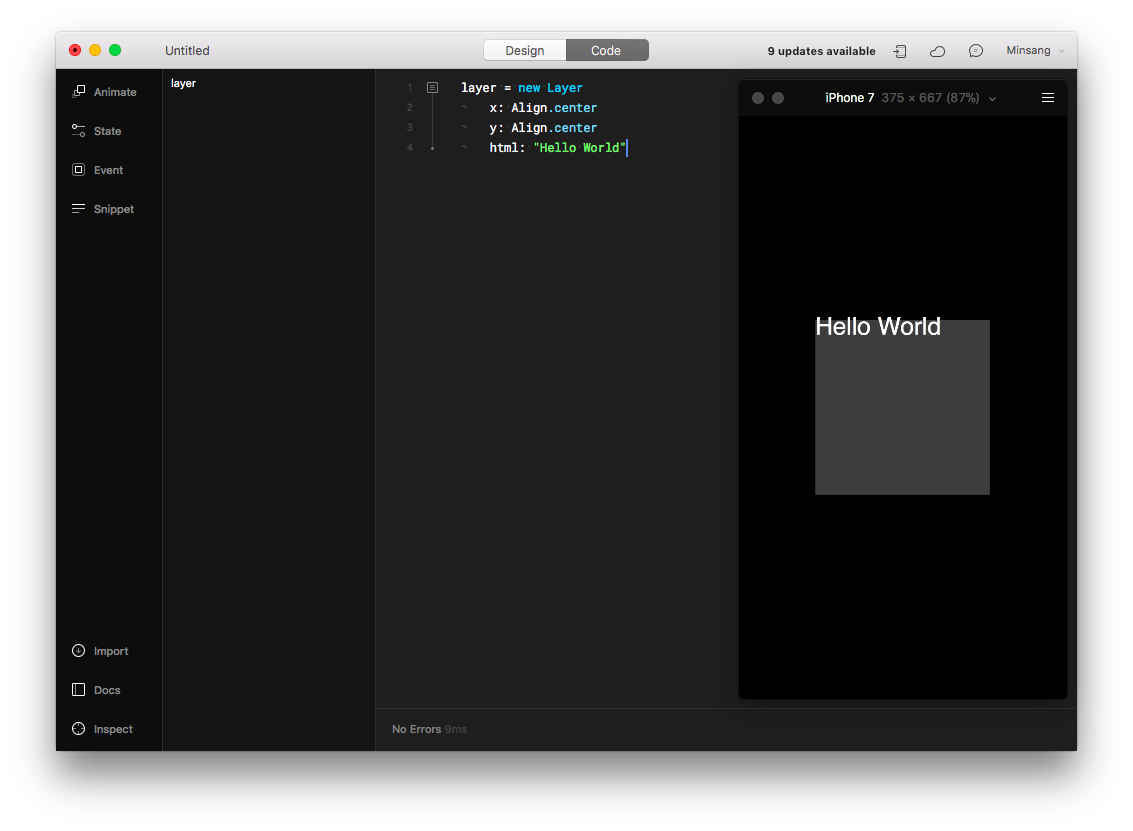The width and height of the screenshot is (1133, 831).
Task: Open the State panel icon
Action: (x=79, y=131)
